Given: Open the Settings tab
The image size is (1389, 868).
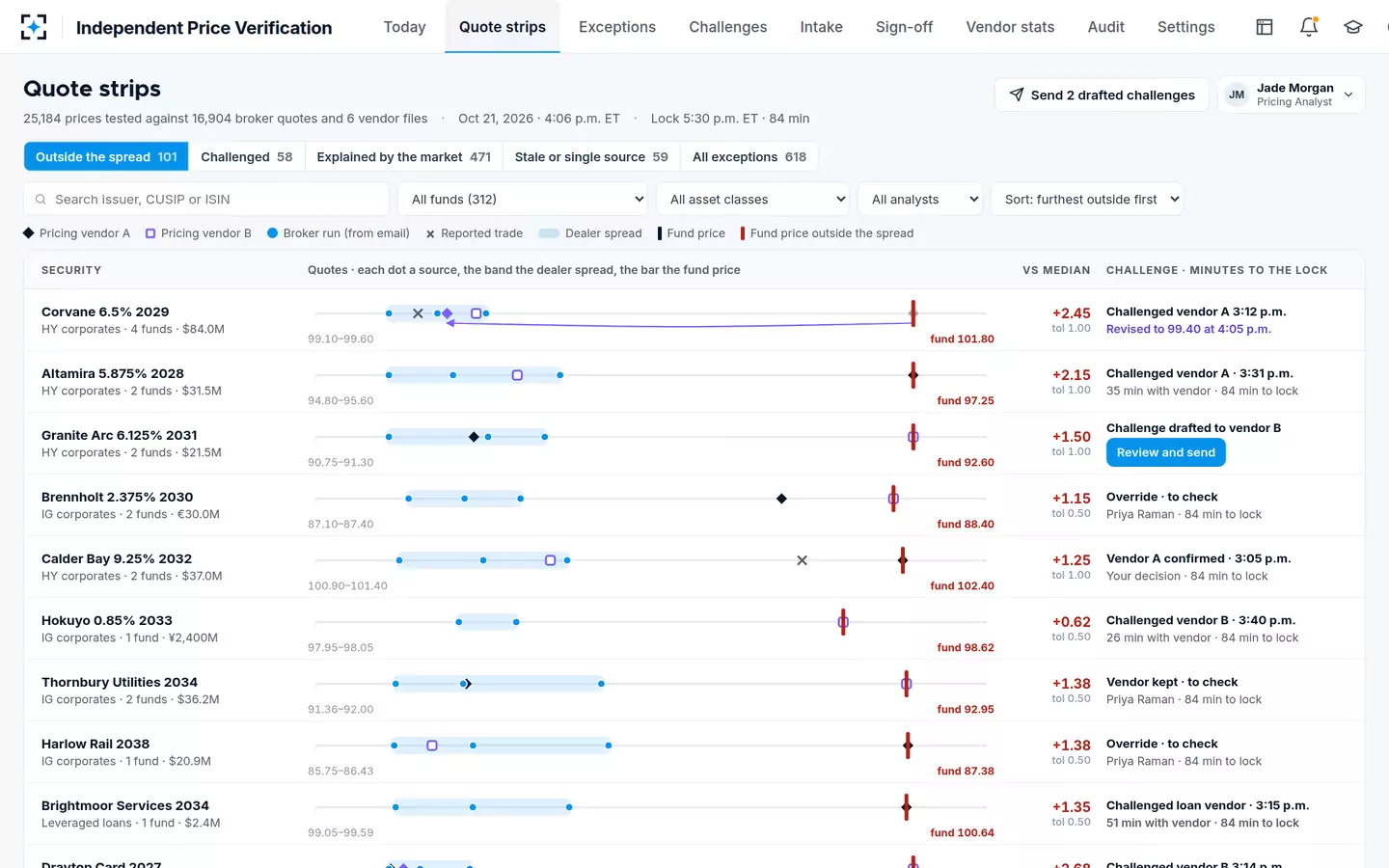Looking at the screenshot, I should click(x=1185, y=27).
